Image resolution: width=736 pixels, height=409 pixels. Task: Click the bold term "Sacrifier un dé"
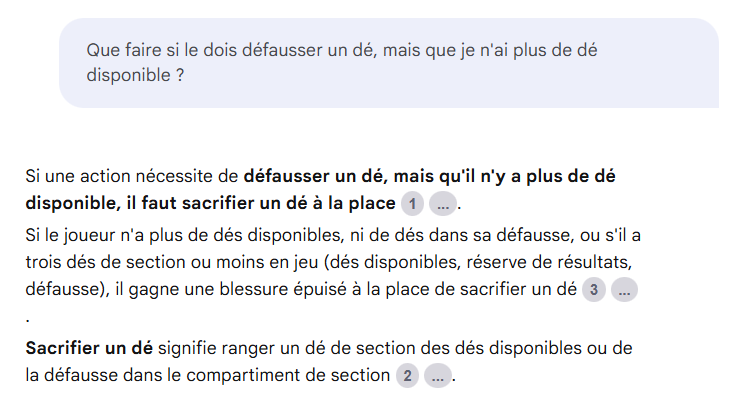[89, 348]
